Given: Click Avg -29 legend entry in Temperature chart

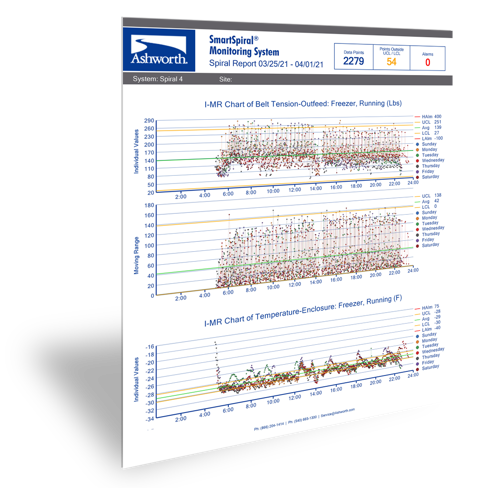Looking at the screenshot, I should click(x=428, y=319).
